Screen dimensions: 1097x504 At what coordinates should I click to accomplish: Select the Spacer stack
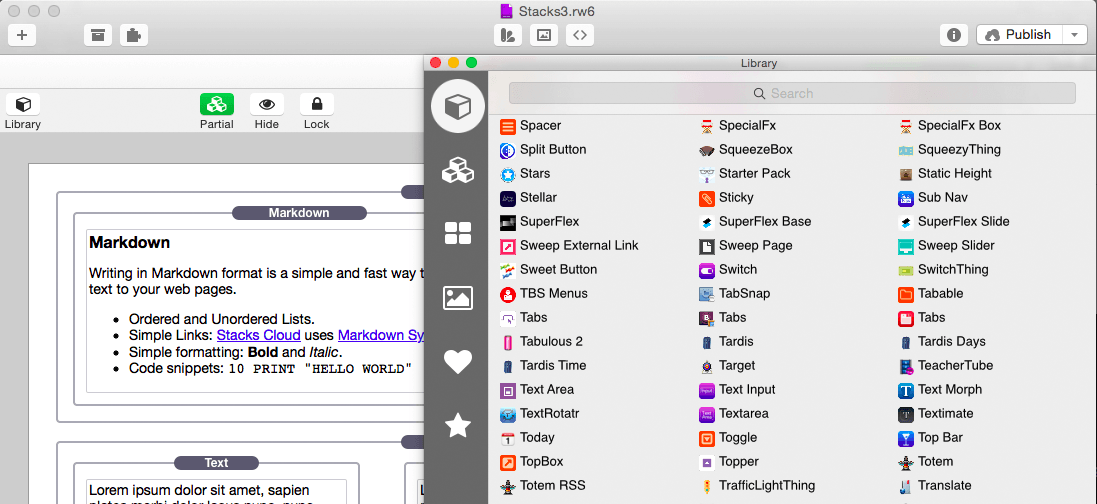click(x=530, y=126)
